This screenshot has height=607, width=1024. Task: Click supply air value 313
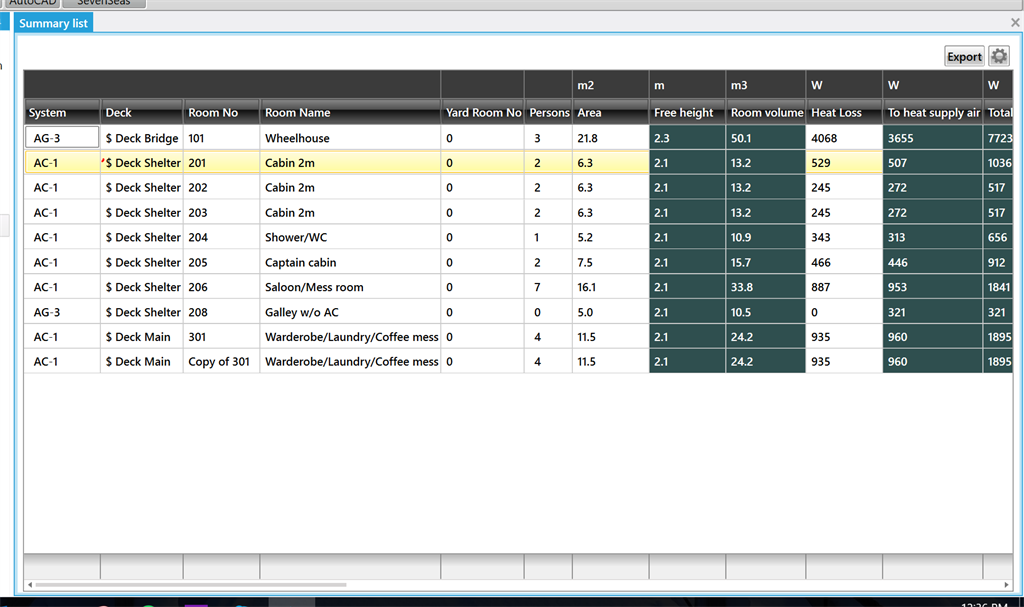pyautogui.click(x=933, y=237)
